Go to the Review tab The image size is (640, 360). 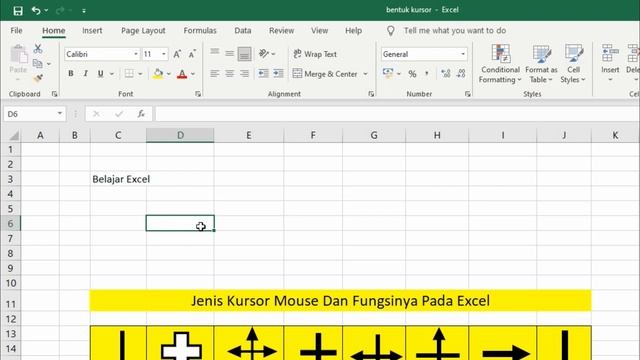tap(281, 31)
